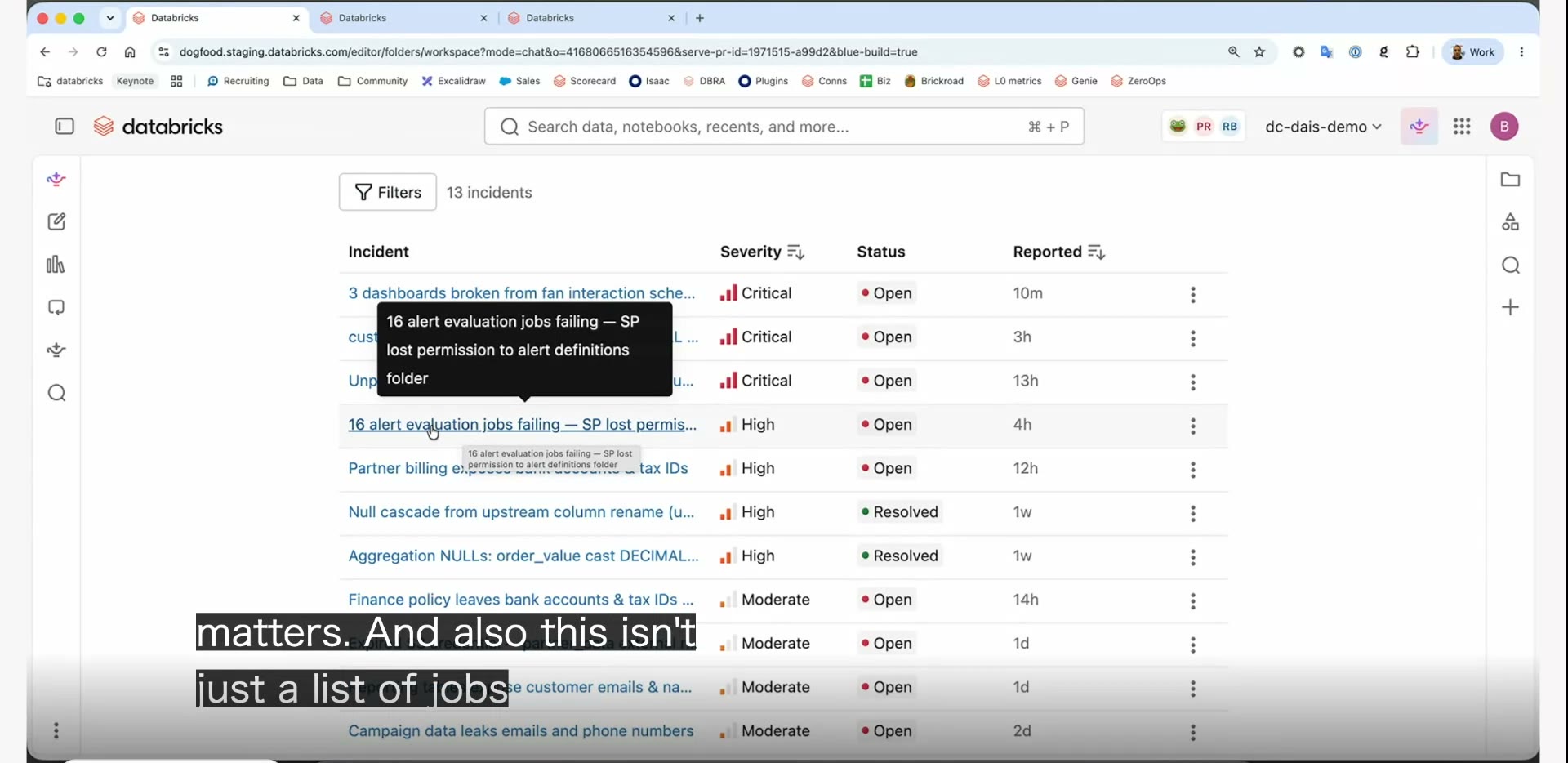The height and width of the screenshot is (763, 1568).
Task: Open the Finance policy leaves bank accounts incident
Action: tap(521, 600)
